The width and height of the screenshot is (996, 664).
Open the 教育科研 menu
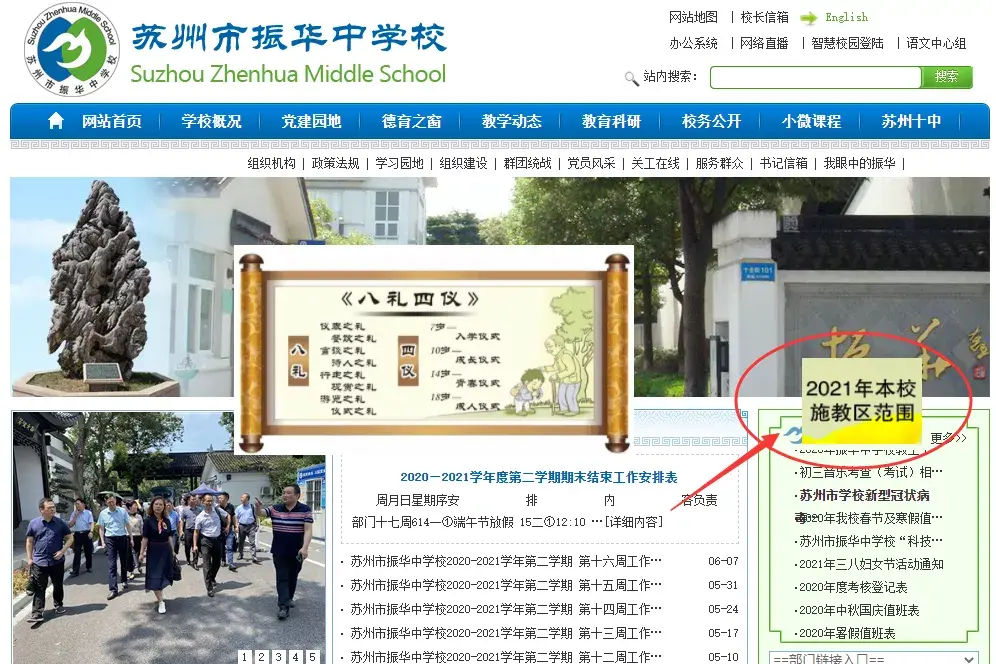point(611,121)
